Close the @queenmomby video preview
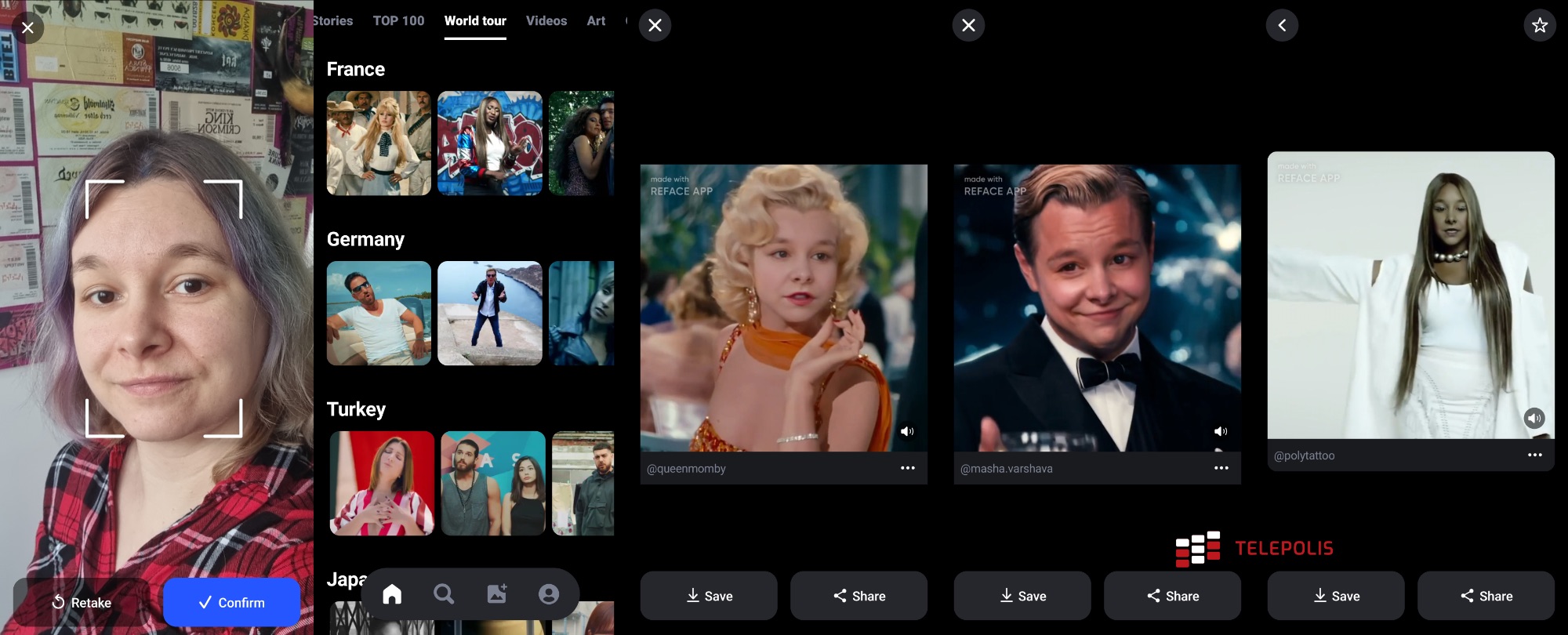The width and height of the screenshot is (1568, 635). 655,25
